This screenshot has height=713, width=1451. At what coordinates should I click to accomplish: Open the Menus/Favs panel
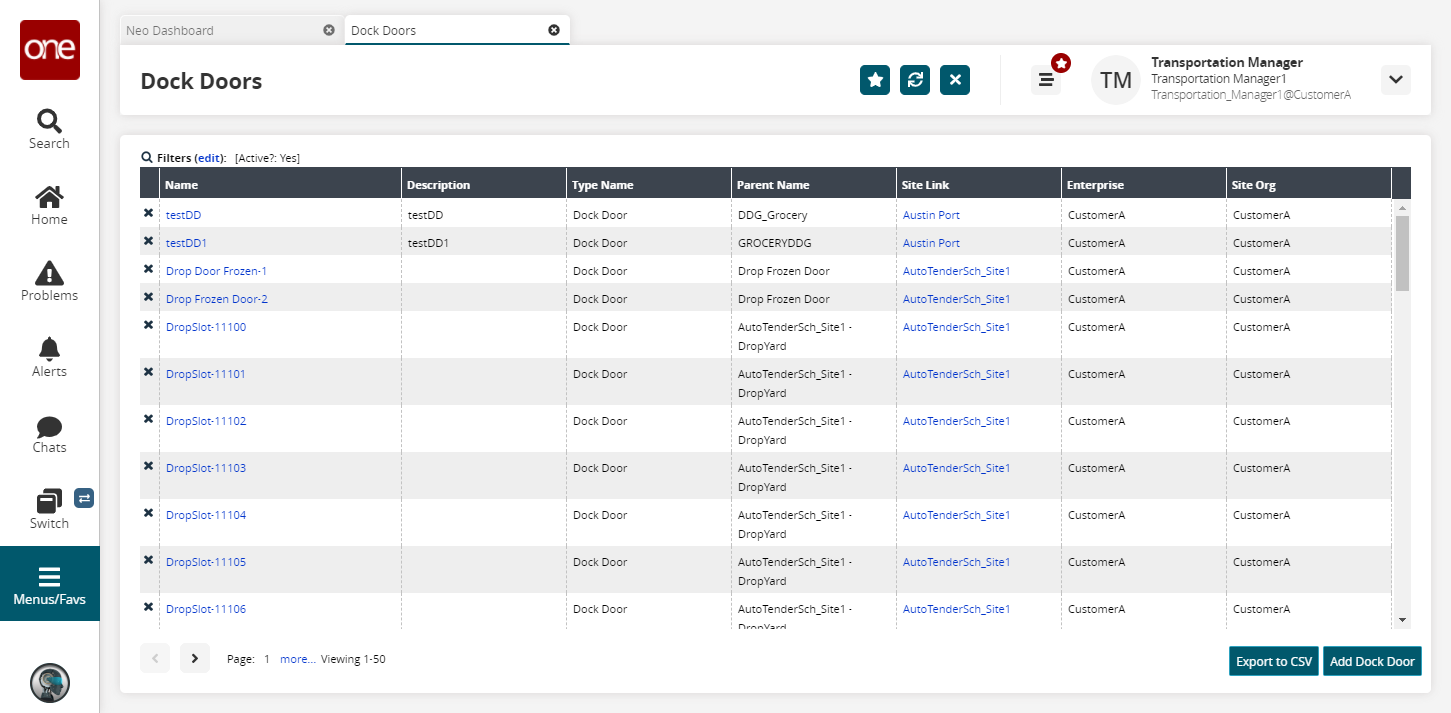point(49,585)
